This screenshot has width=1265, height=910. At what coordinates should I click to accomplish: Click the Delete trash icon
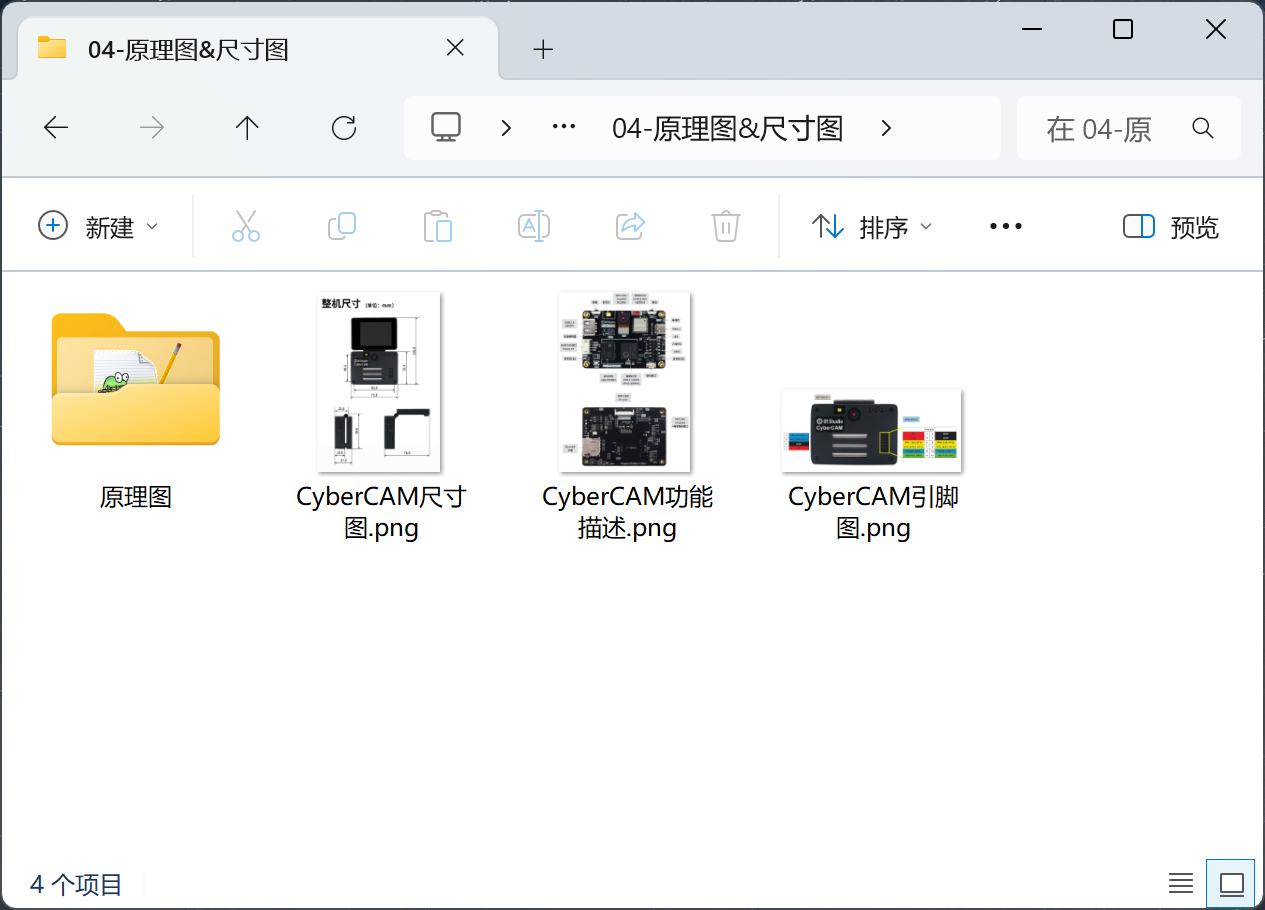(726, 226)
